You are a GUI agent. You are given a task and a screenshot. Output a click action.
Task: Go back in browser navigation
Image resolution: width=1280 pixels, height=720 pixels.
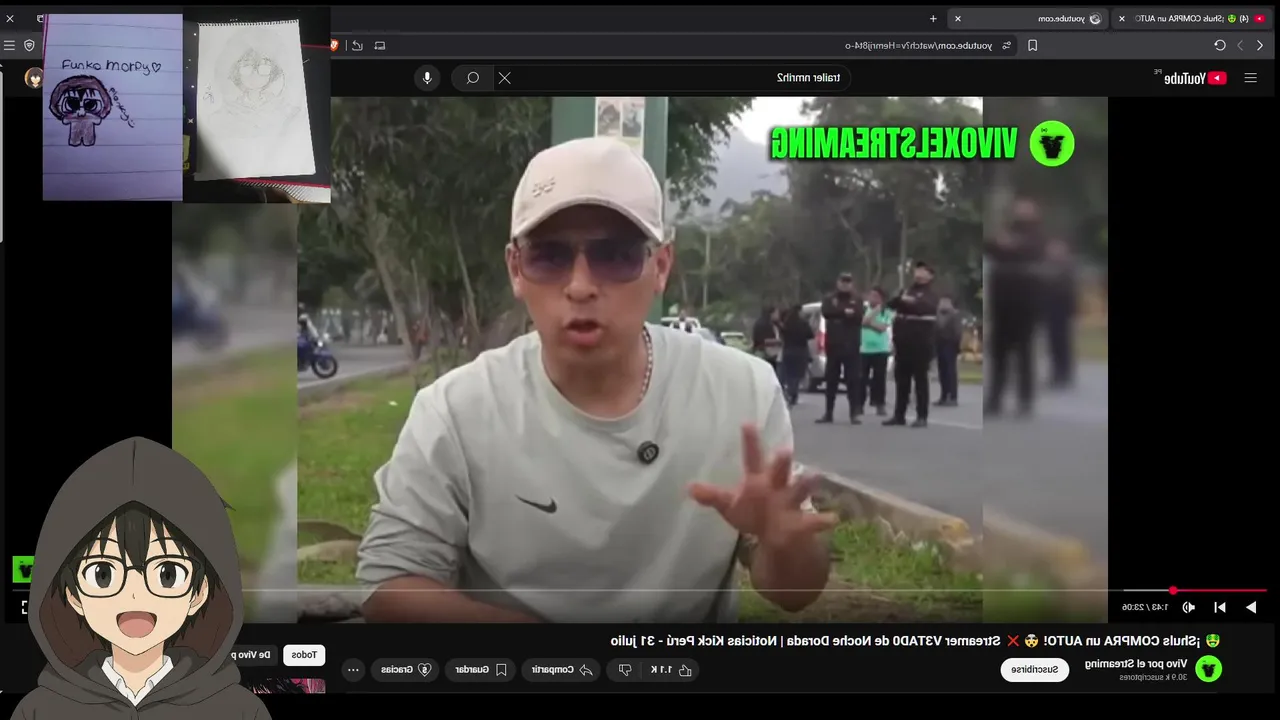tap(1260, 45)
